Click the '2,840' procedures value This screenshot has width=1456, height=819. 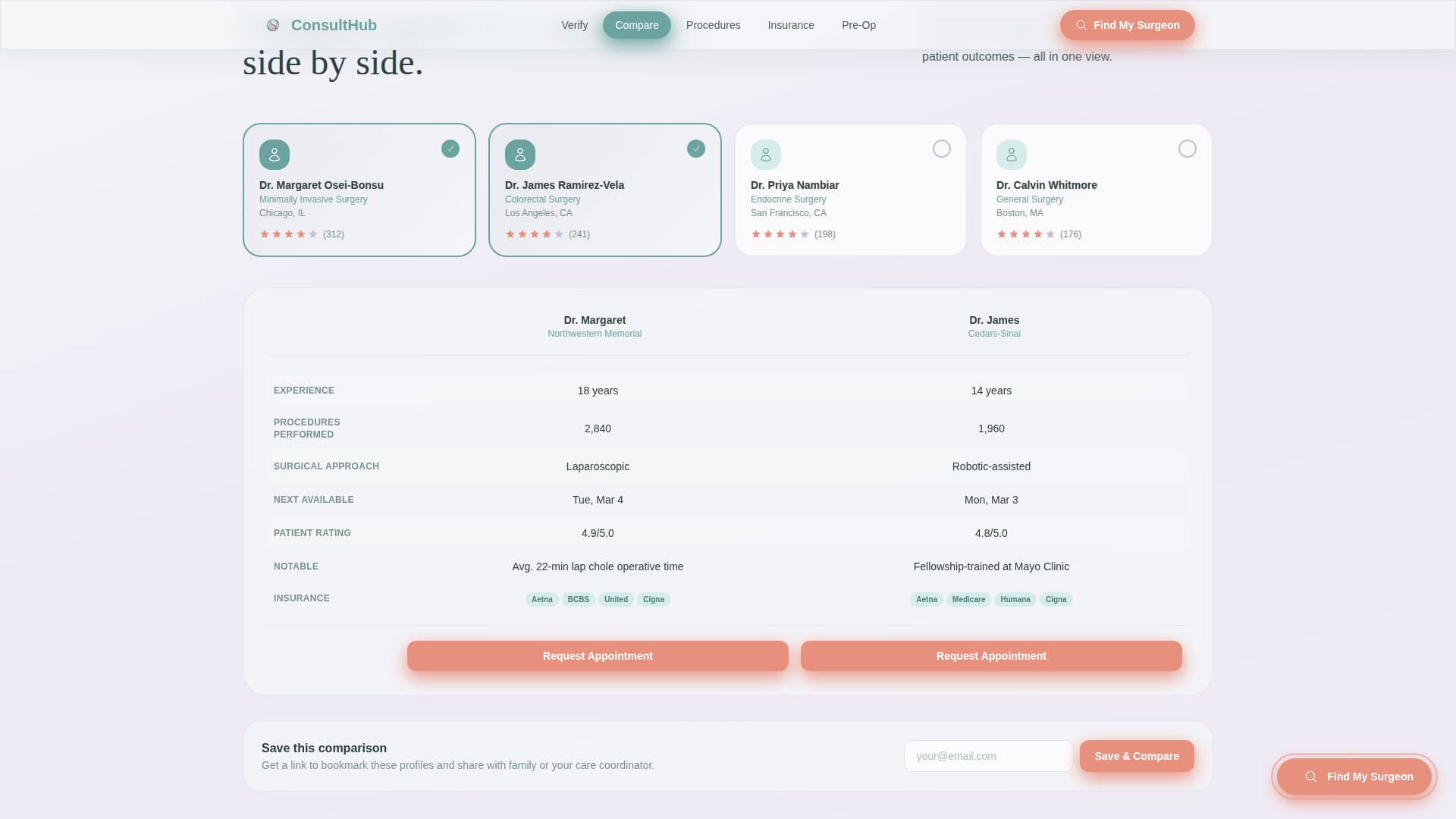(598, 428)
